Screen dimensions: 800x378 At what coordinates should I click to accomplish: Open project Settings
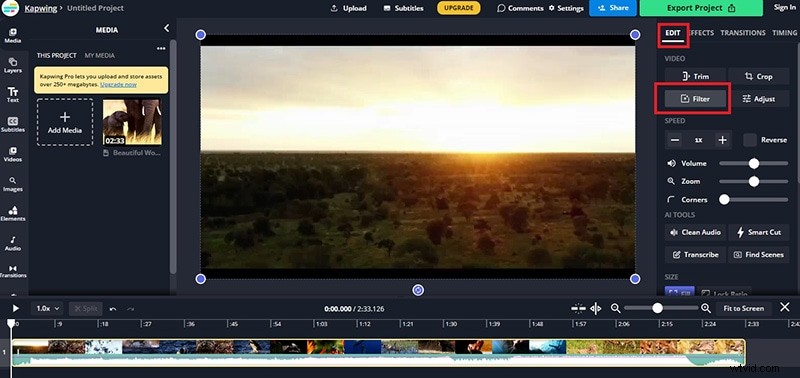pyautogui.click(x=566, y=8)
